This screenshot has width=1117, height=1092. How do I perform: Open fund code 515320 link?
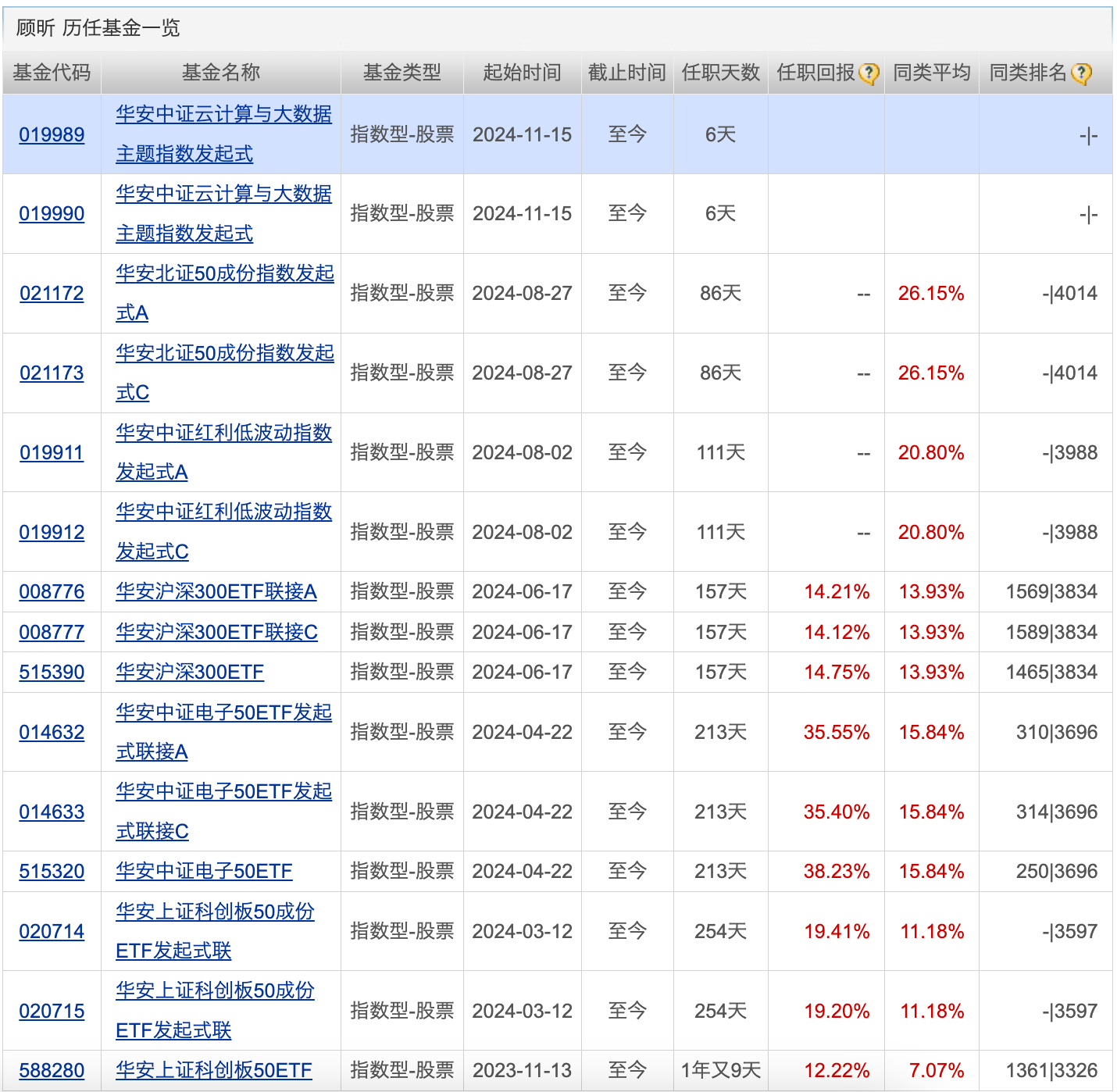click(52, 871)
